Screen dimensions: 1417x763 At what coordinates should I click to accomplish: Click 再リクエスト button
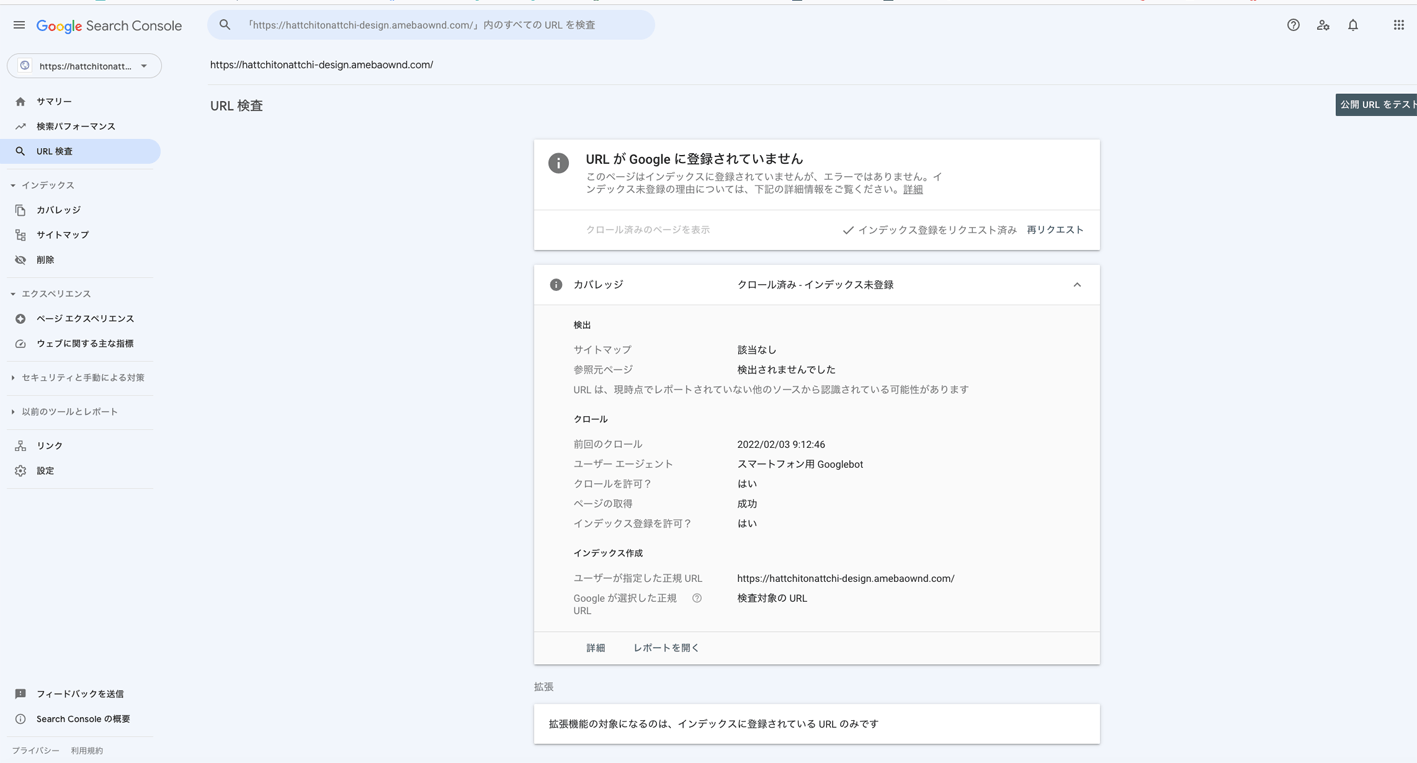1055,230
